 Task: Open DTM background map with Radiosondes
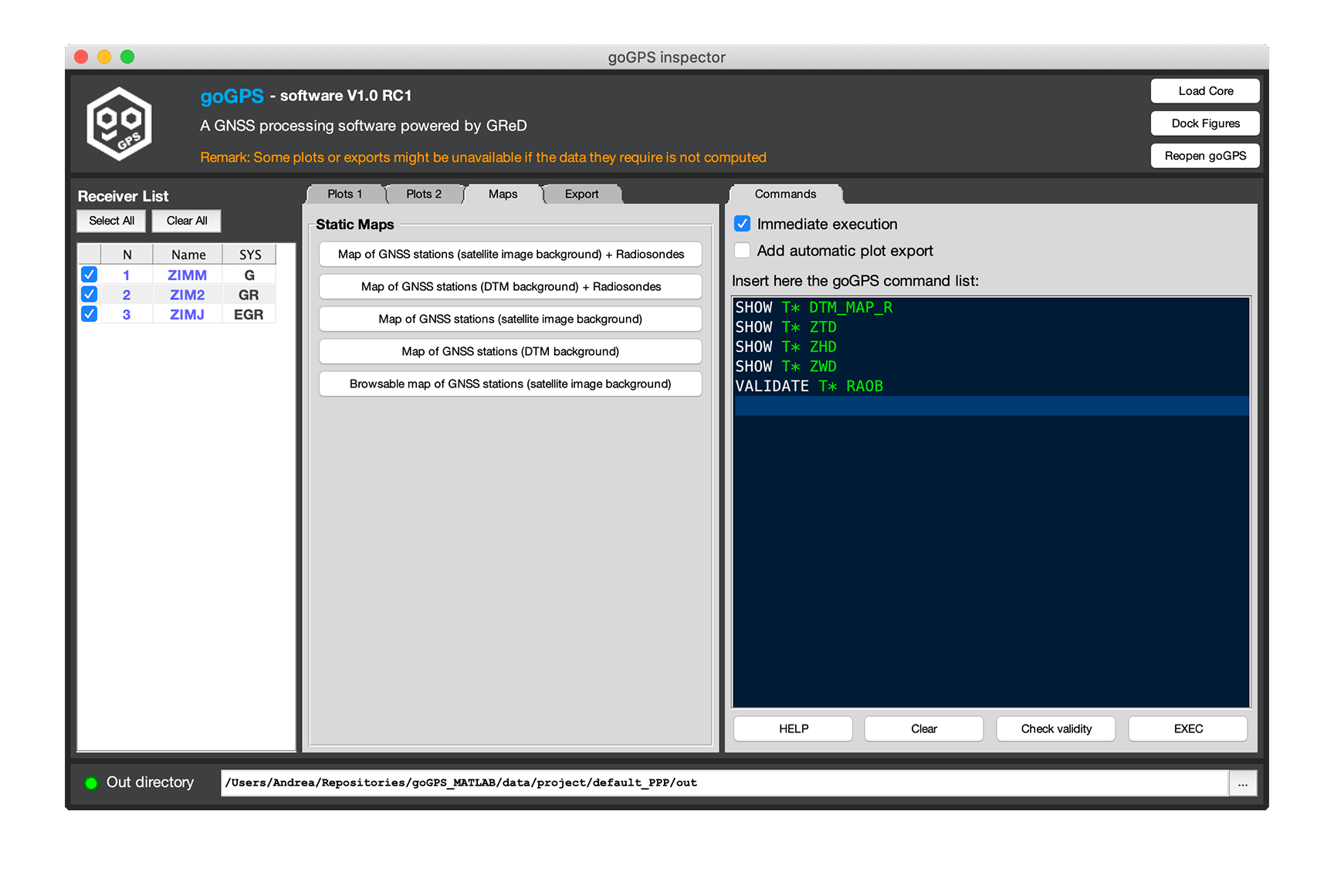[x=510, y=286]
